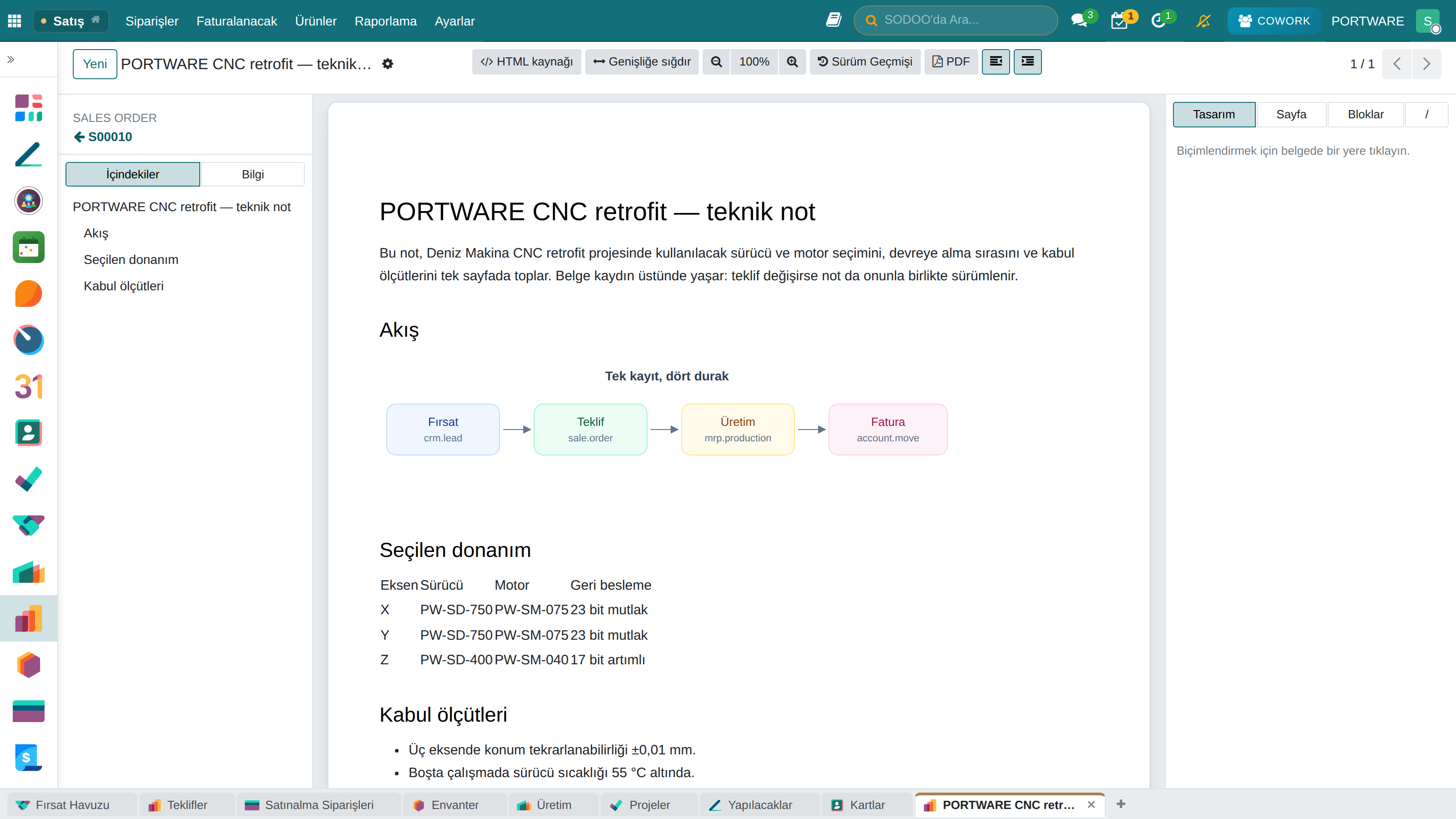This screenshot has height=819, width=1456.
Task: Expand the sidebar with double chevron
Action: click(x=11, y=59)
